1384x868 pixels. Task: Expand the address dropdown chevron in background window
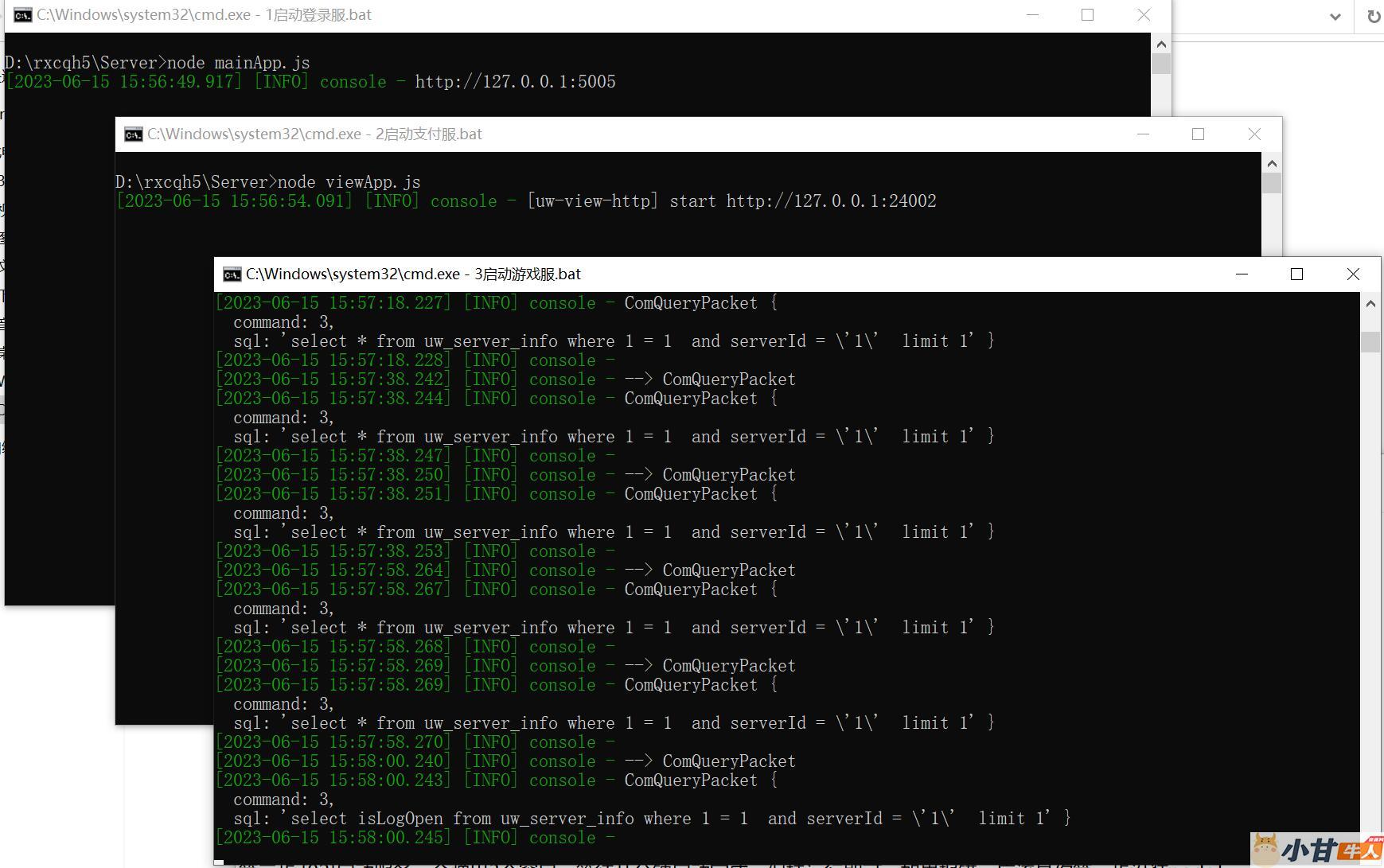(1335, 17)
